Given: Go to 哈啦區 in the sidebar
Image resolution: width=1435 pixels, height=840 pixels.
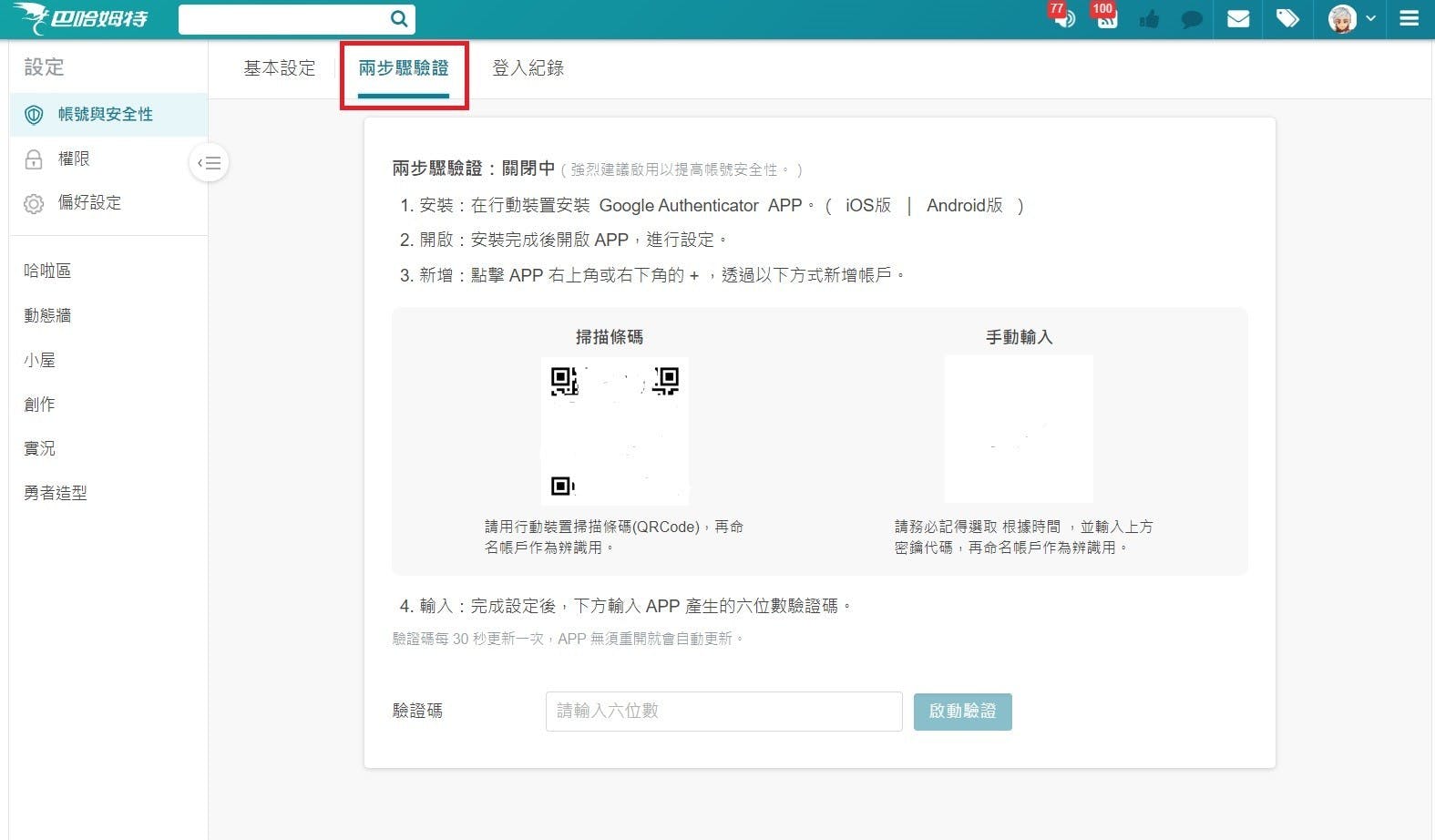Looking at the screenshot, I should (47, 271).
